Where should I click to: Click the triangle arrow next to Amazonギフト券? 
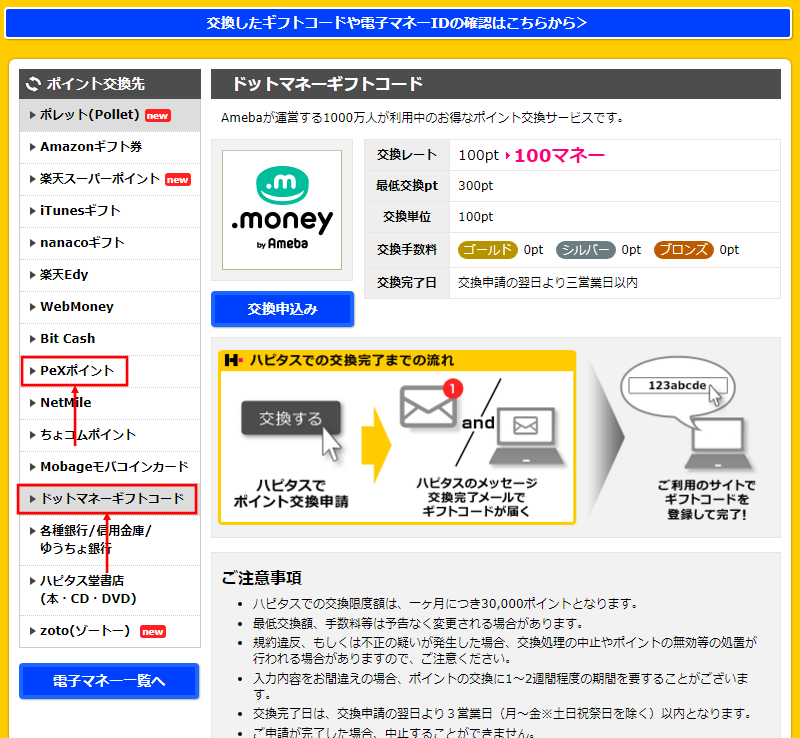coord(33,147)
